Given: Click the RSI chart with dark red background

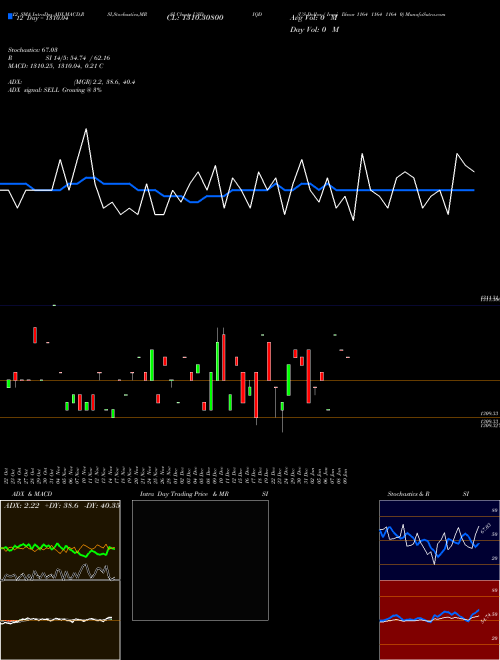Looking at the screenshot, I should tap(439, 620).
